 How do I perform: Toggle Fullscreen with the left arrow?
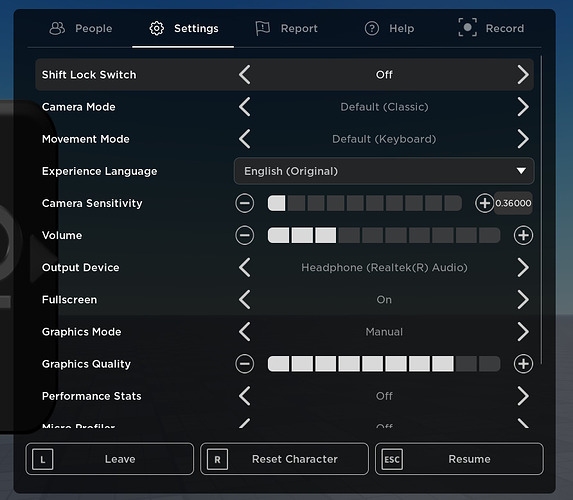[245, 300]
